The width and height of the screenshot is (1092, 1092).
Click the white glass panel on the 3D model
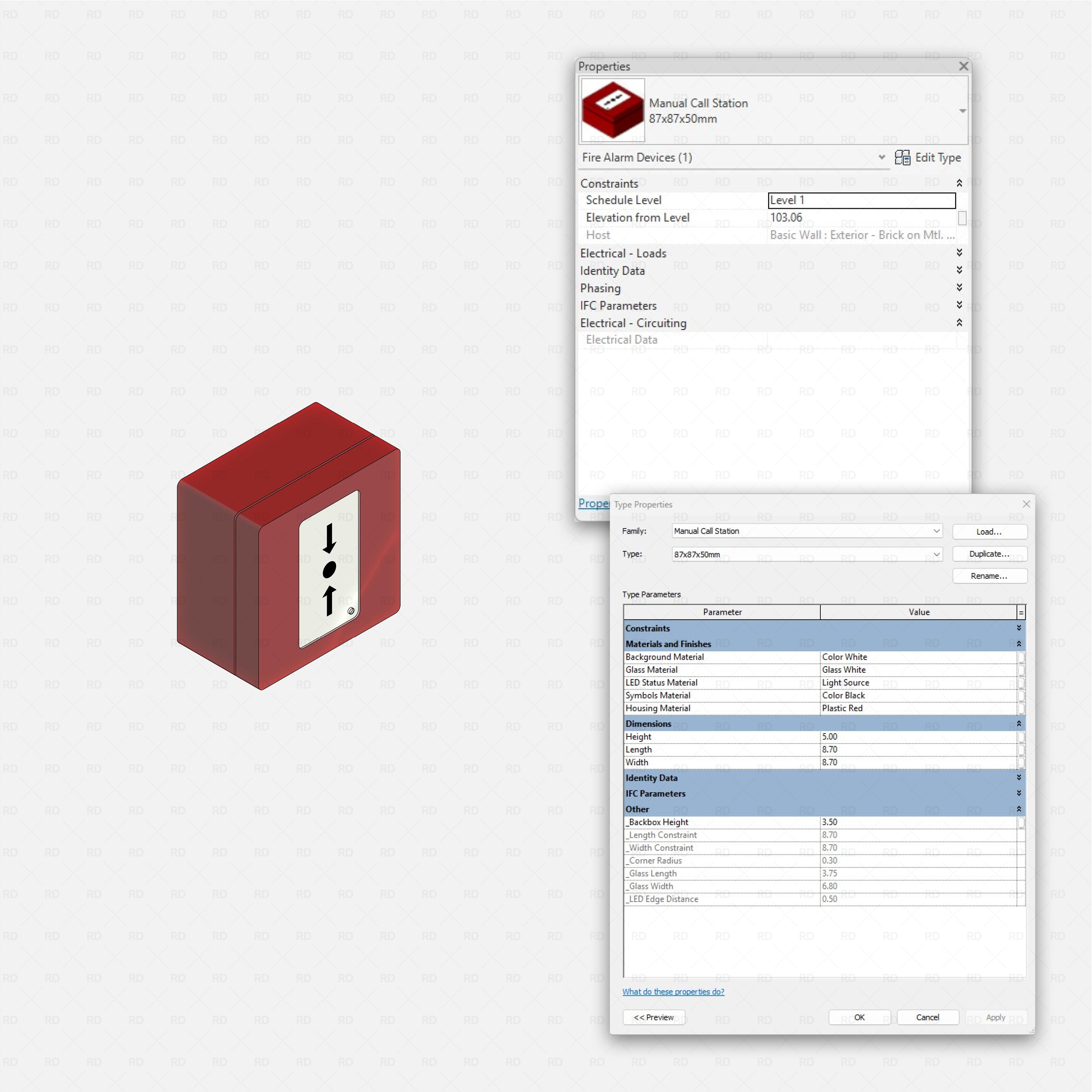coord(329,569)
